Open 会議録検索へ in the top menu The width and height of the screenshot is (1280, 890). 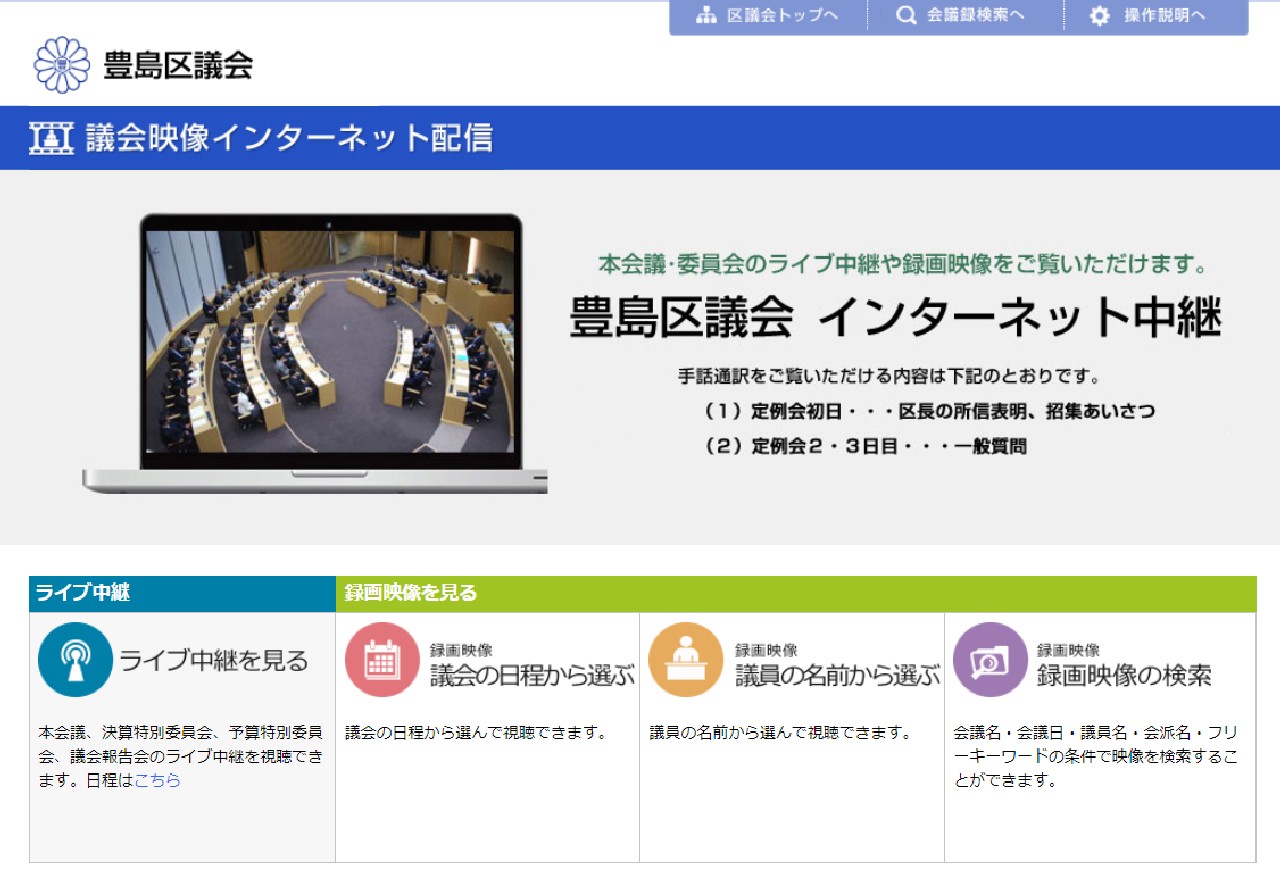pyautogui.click(x=975, y=16)
